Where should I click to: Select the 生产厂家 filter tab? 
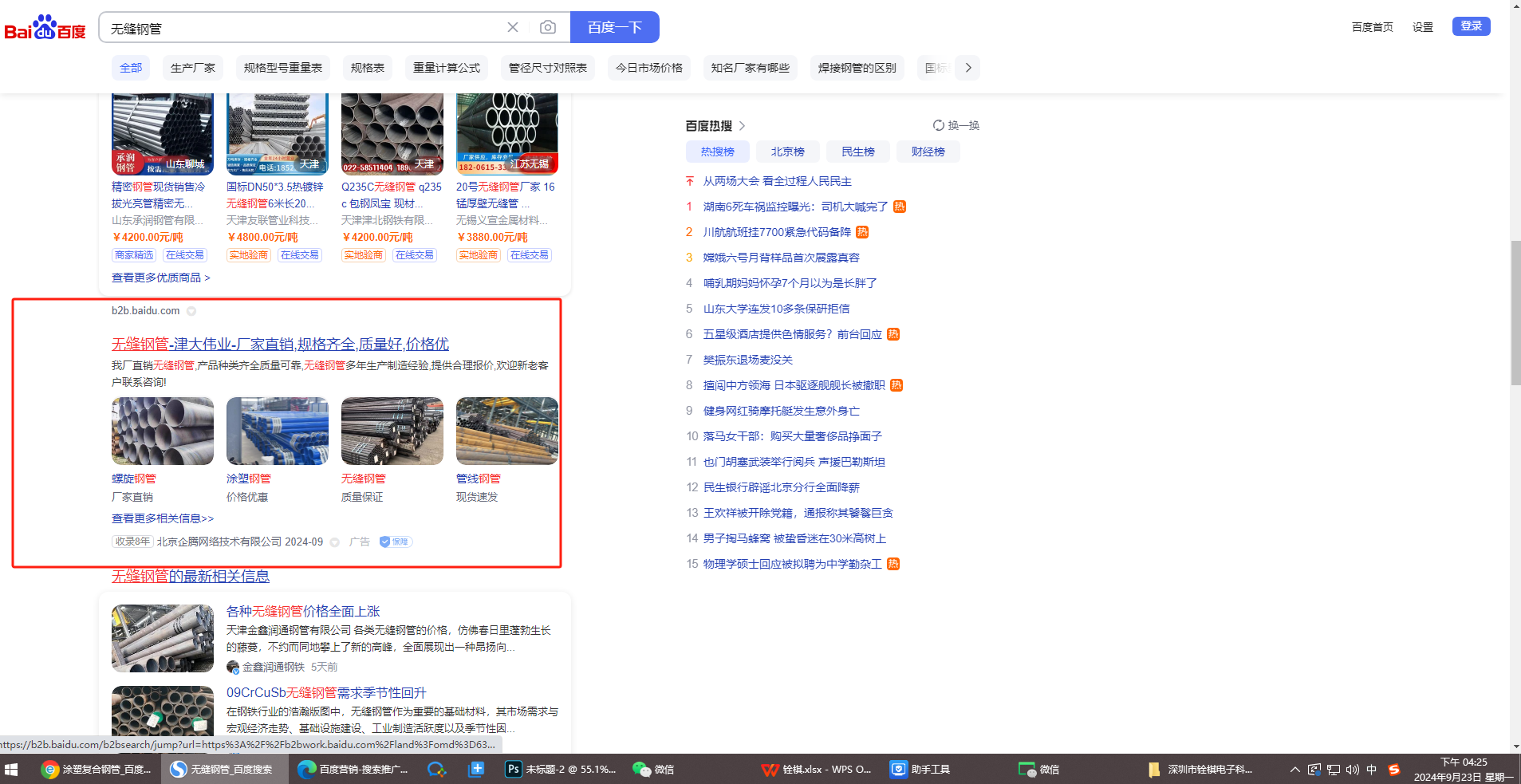point(193,68)
